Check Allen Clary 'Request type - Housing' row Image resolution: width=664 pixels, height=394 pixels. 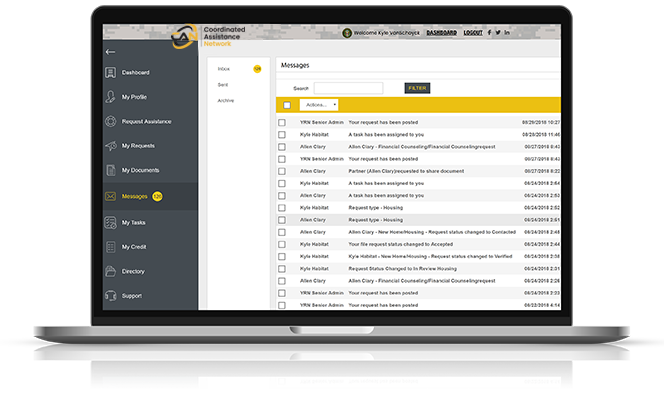tap(282, 220)
